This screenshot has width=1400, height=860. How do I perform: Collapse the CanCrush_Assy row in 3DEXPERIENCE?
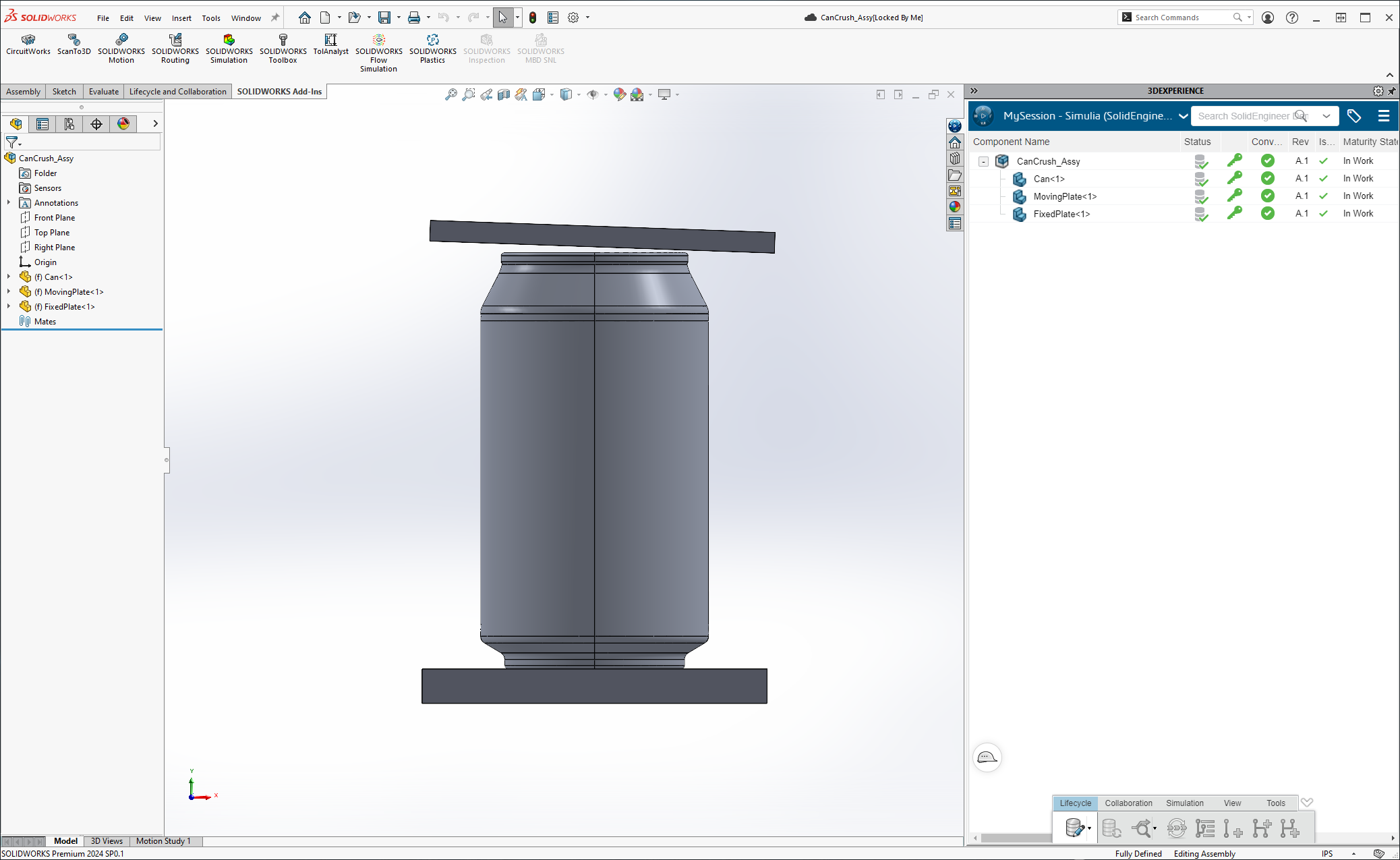point(983,161)
